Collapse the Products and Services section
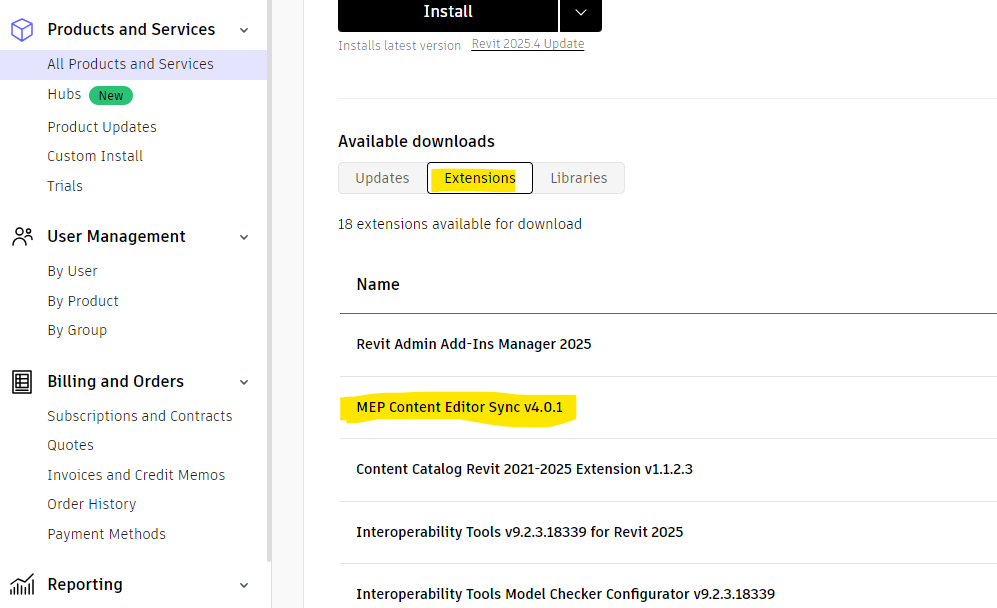The image size is (997, 608). point(243,30)
